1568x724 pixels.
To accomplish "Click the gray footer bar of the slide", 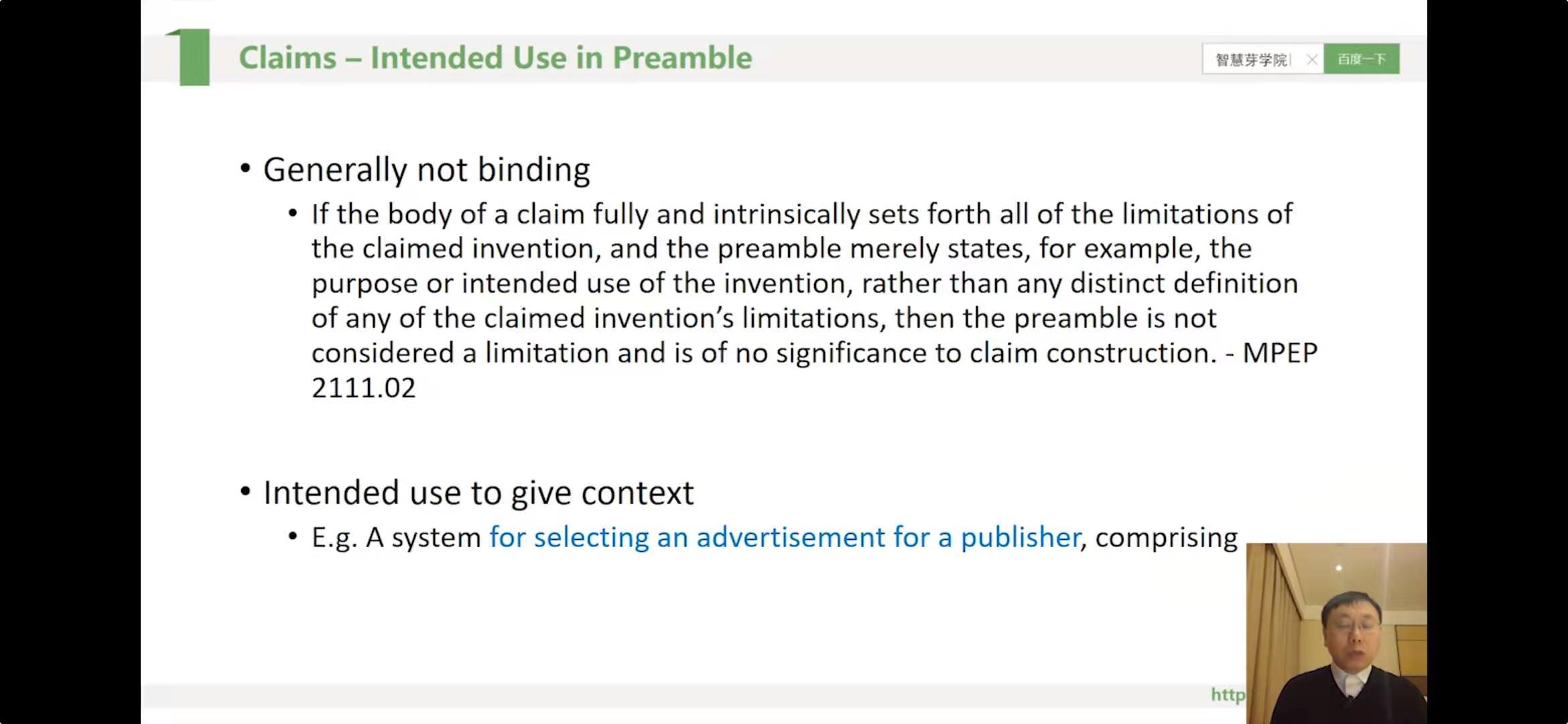I will [670, 695].
